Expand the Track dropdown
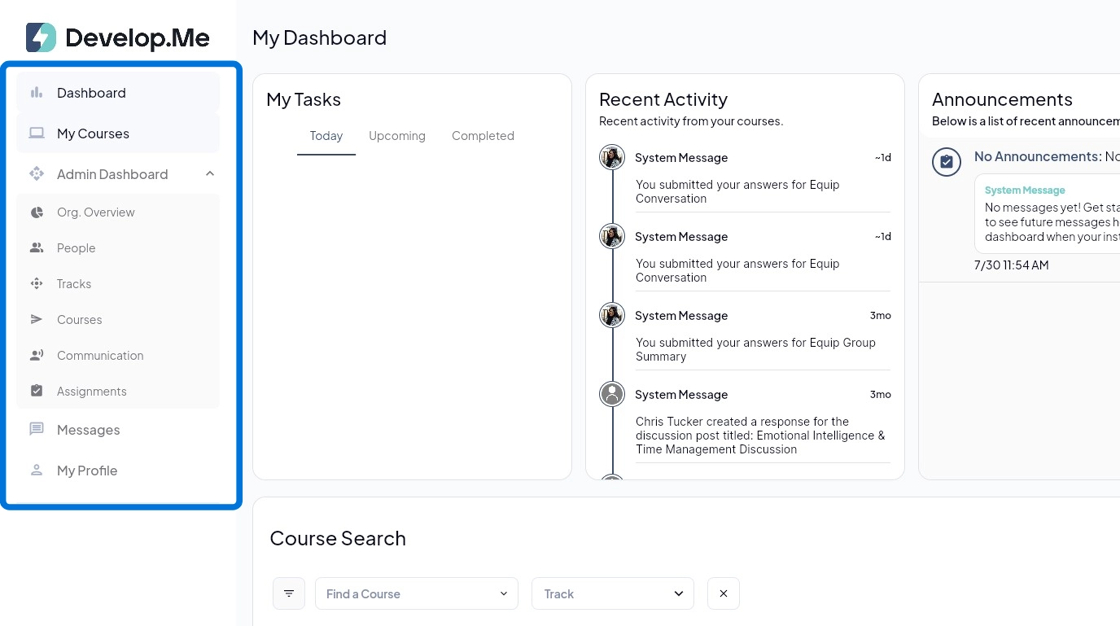1120x626 pixels. pyautogui.click(x=612, y=594)
